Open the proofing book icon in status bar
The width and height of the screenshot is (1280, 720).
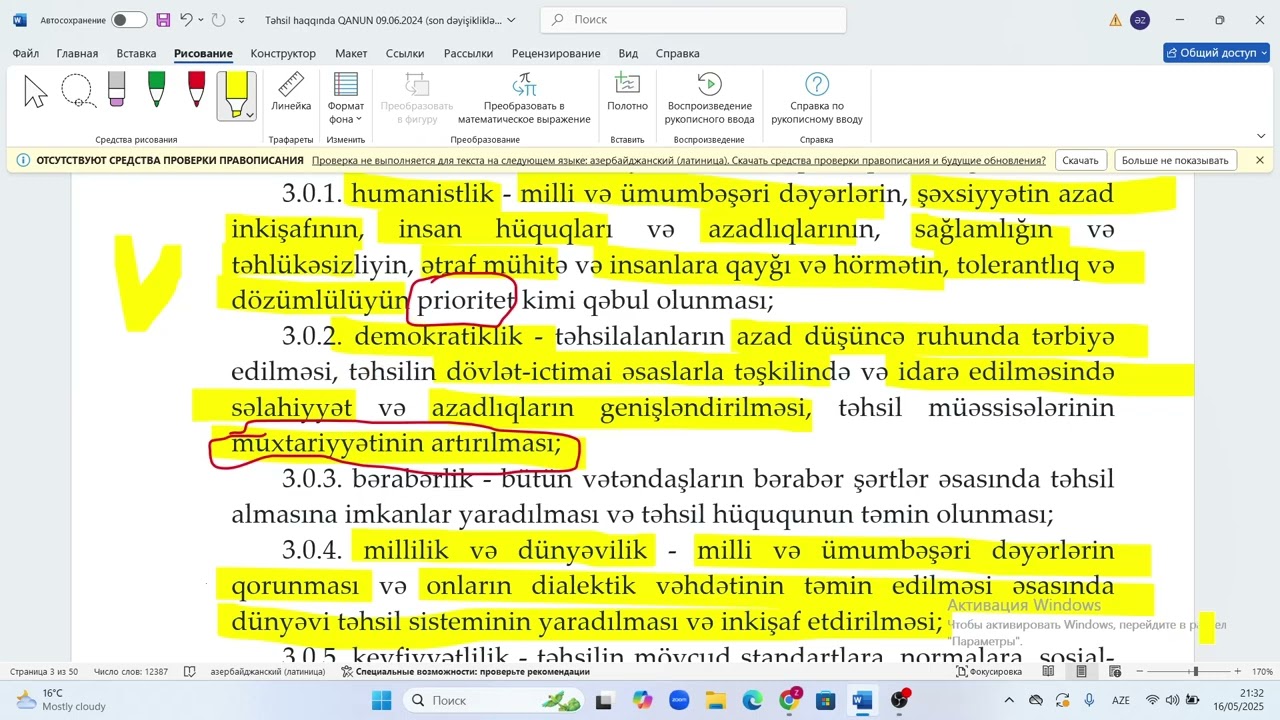[189, 672]
